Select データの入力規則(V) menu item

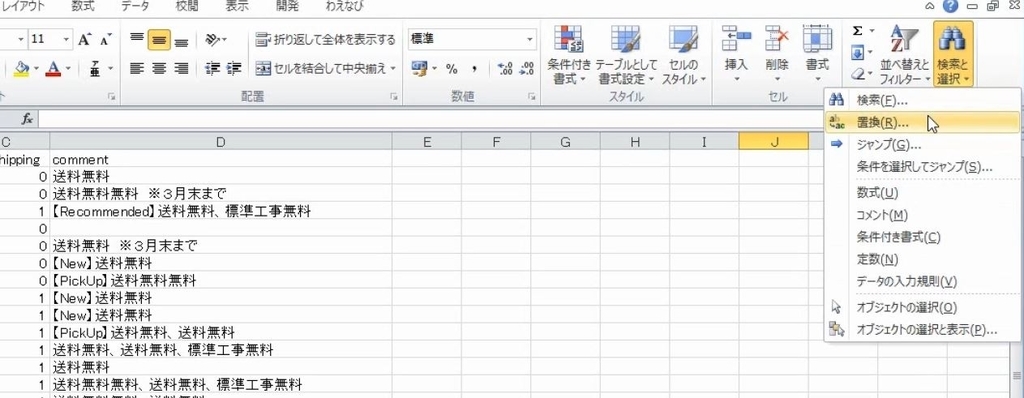(x=922, y=282)
